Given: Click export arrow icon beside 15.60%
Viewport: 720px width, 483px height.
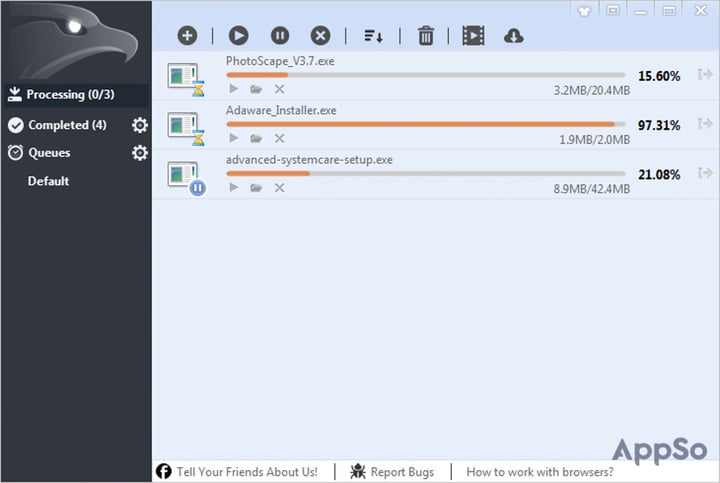Looking at the screenshot, I should tap(705, 74).
